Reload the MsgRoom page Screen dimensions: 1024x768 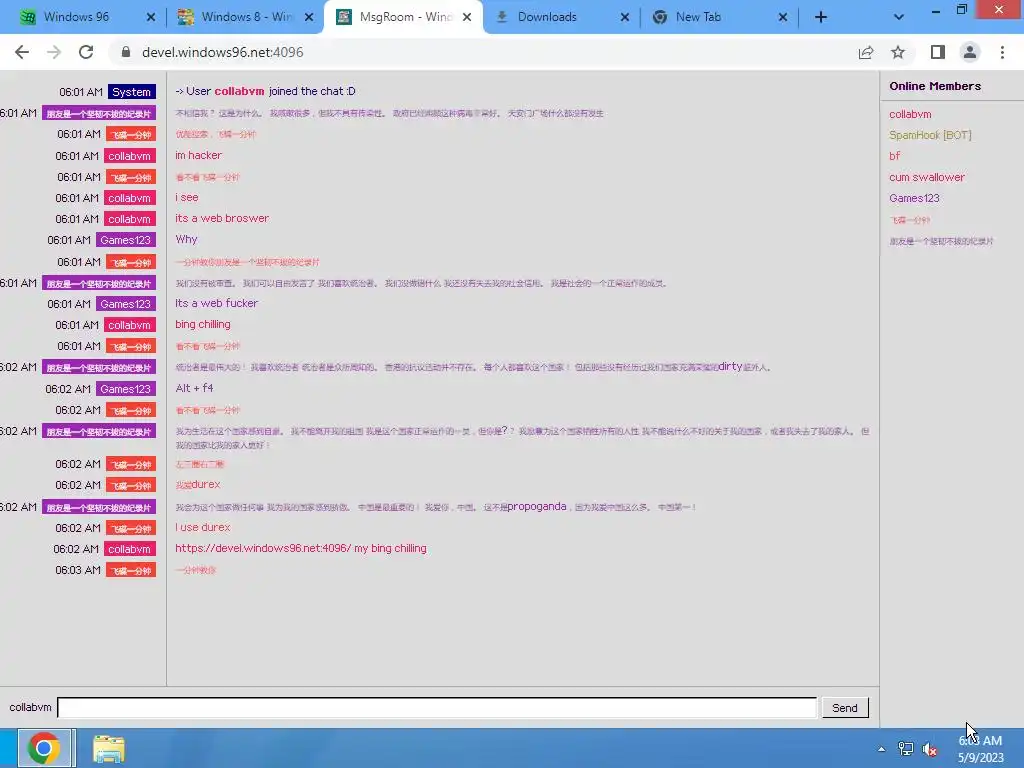(x=86, y=52)
